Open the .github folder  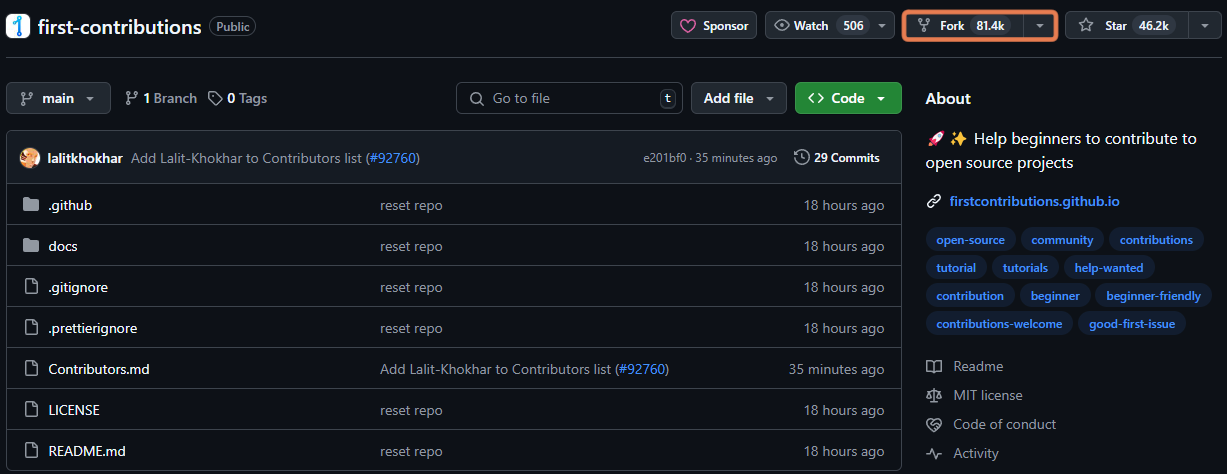70,205
